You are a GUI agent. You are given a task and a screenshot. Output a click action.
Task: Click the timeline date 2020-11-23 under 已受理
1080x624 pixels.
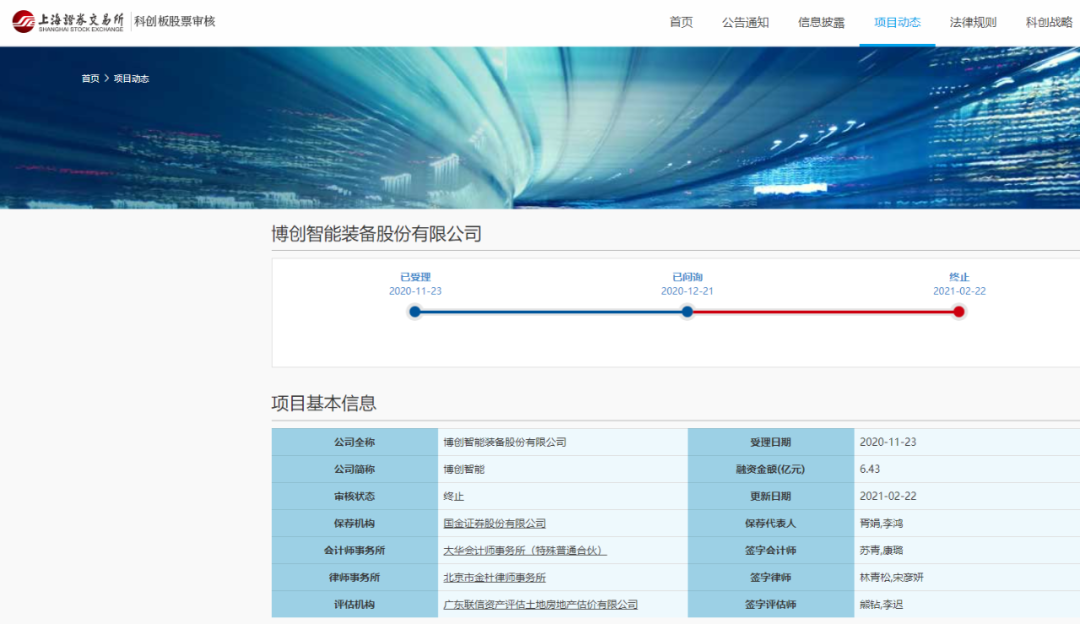pyautogui.click(x=415, y=291)
